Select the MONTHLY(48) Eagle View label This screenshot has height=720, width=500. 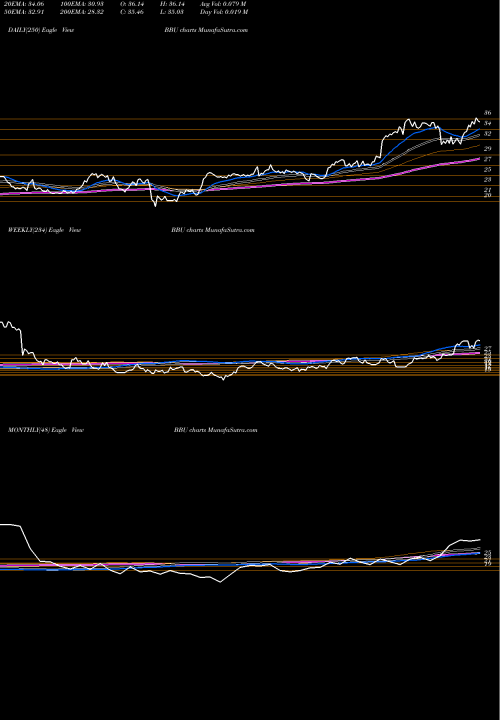(46, 430)
